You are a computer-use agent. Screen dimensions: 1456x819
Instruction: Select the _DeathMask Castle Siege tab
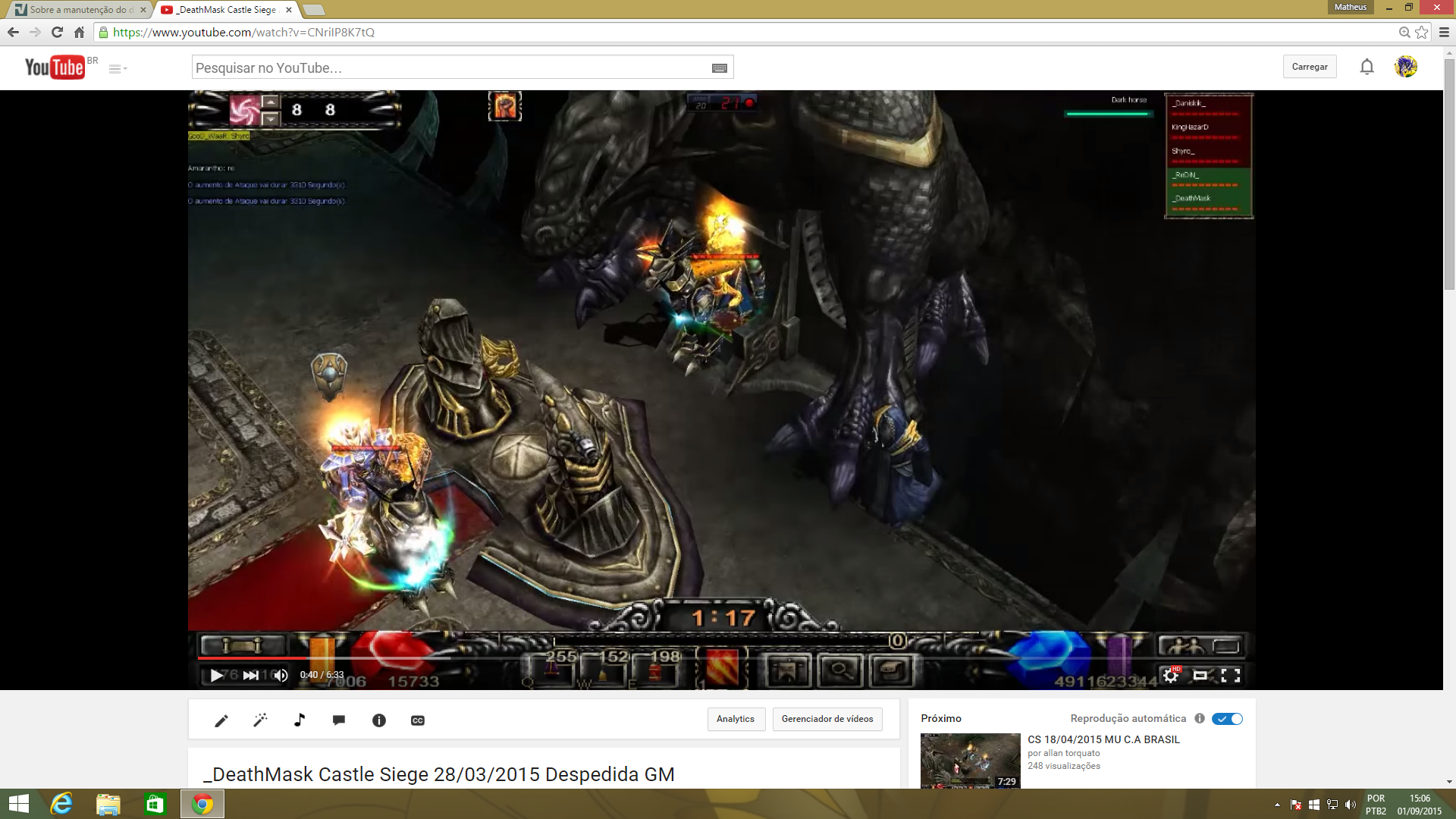226,10
